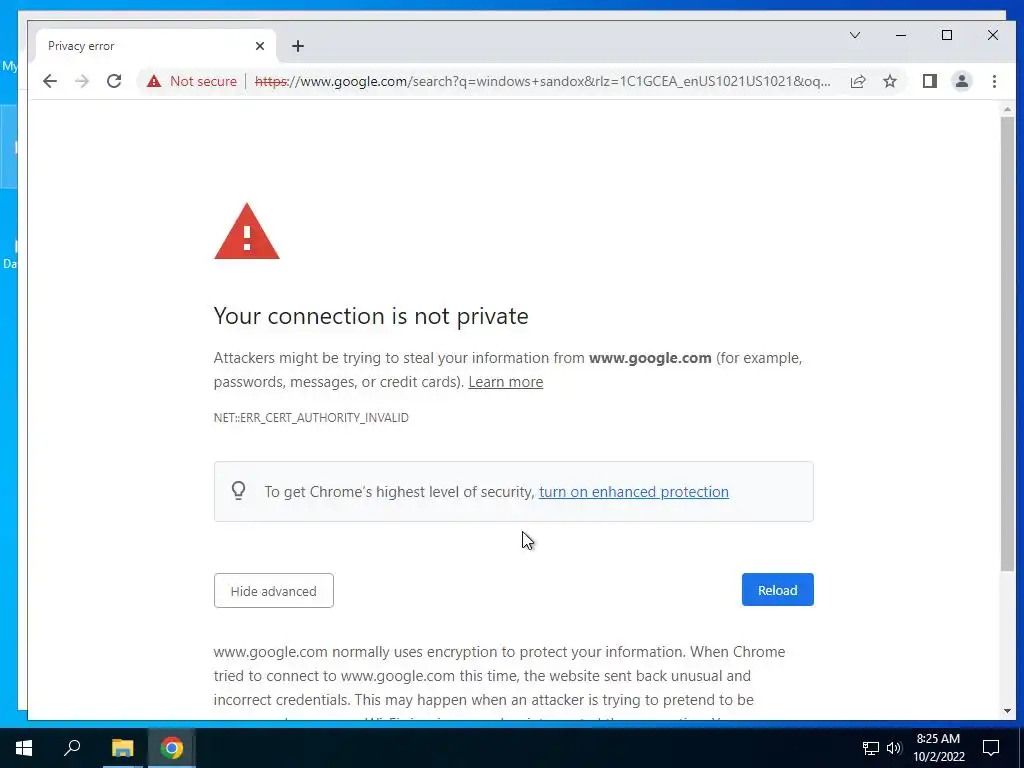The height and width of the screenshot is (768, 1024).
Task: Click Your connection is not private heading
Action: tap(371, 316)
